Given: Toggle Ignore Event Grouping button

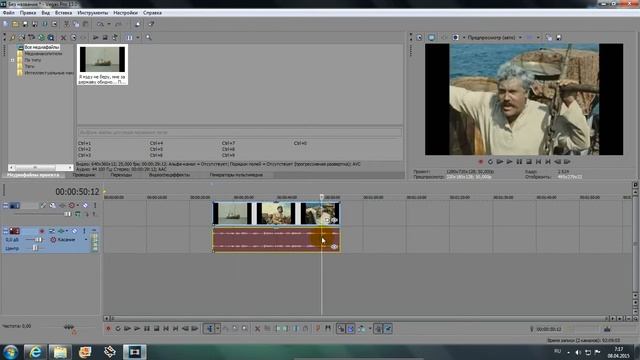Looking at the screenshot, I should click(x=388, y=328).
